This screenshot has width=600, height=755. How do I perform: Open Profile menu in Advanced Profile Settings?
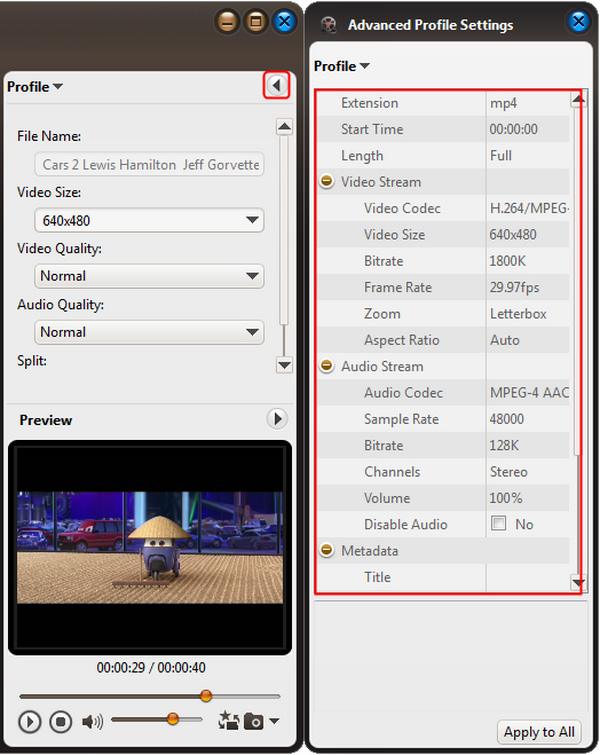click(x=341, y=66)
